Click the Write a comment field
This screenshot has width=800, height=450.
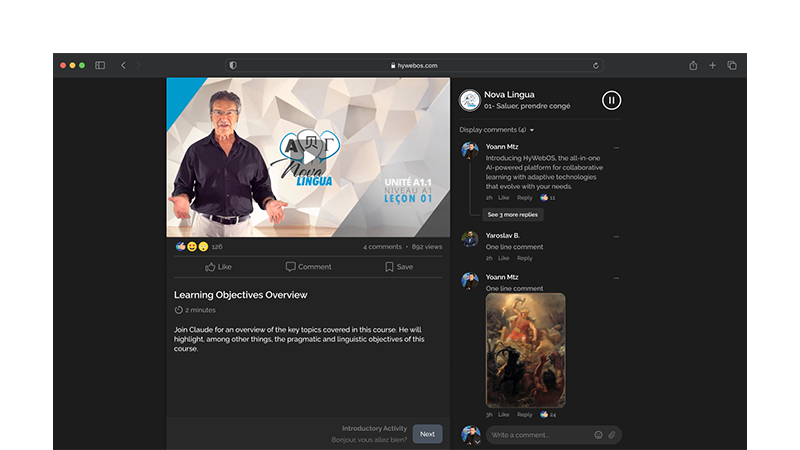[x=540, y=435]
